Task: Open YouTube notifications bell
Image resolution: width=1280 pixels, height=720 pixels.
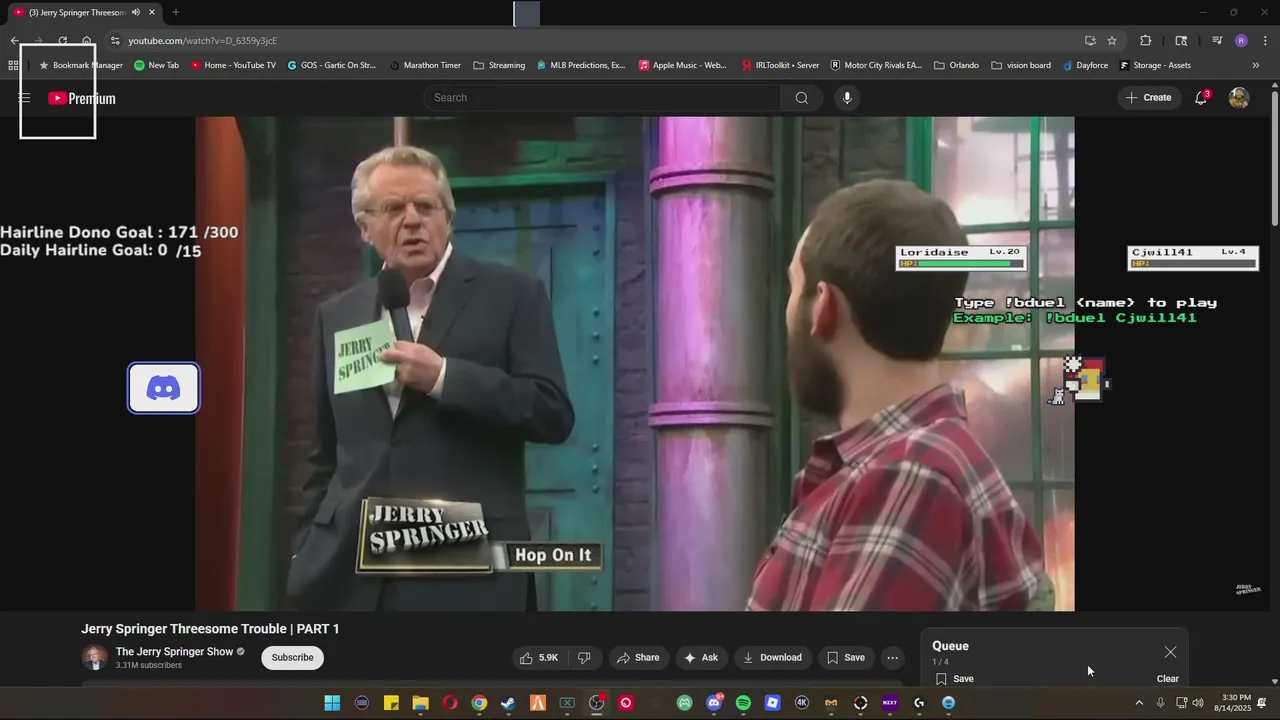Action: tap(1201, 98)
